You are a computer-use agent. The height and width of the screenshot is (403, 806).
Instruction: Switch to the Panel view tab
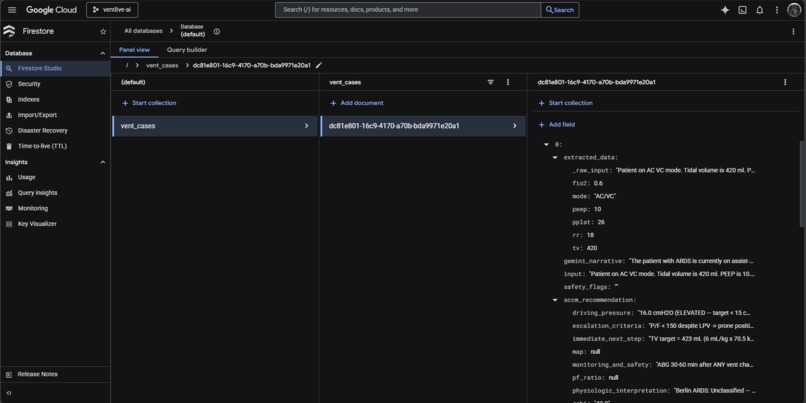tap(134, 50)
